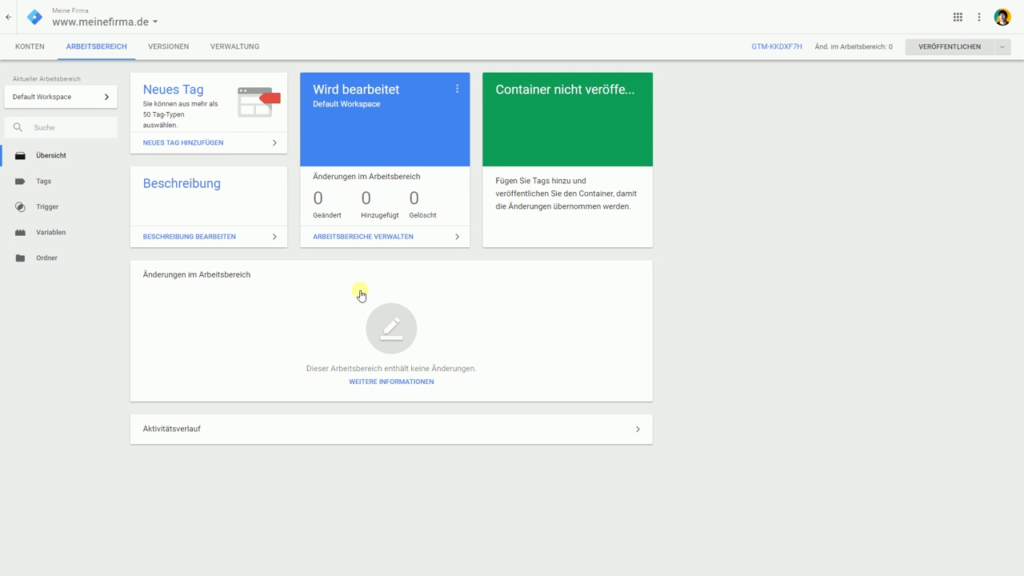Click chevron next to Neues Tag hinzufügen
The height and width of the screenshot is (576, 1024).
(x=274, y=142)
